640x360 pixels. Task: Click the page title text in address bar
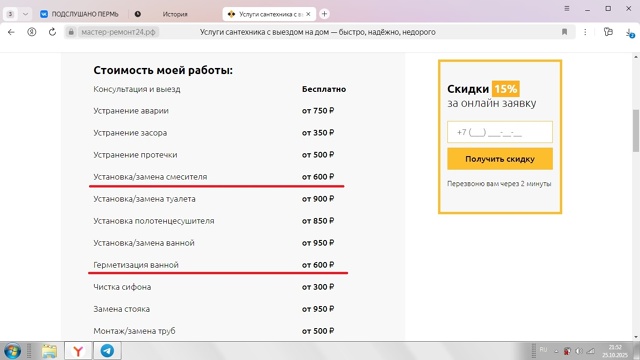coord(318,32)
